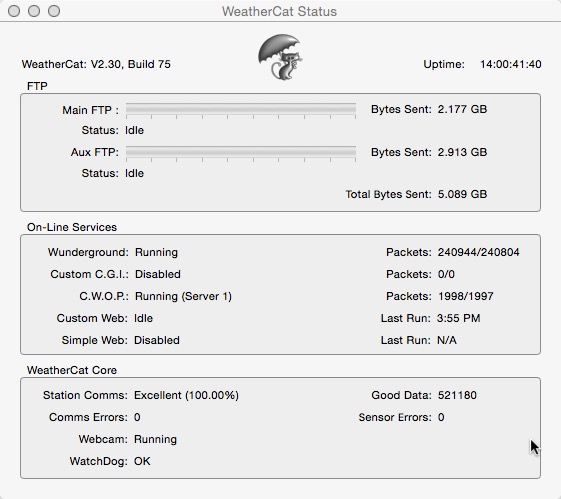Click Custom Web Last Run 3:55 PM
This screenshot has width=561, height=499.
tap(459, 318)
